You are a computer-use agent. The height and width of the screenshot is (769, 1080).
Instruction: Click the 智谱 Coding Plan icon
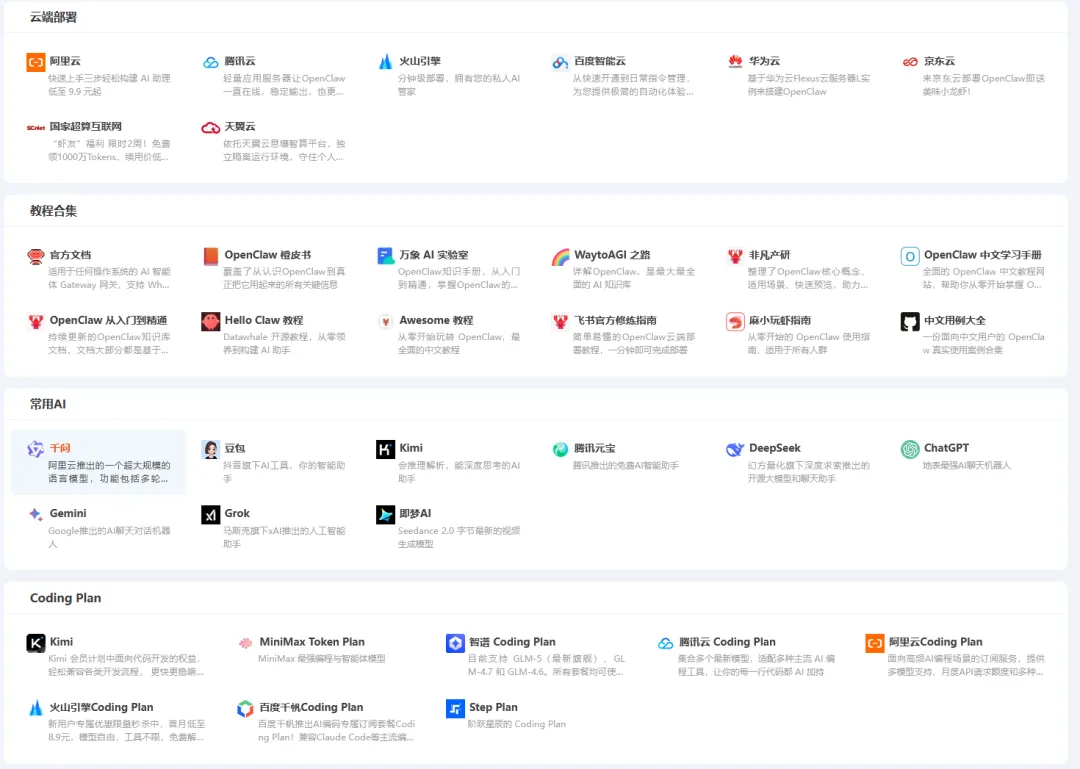point(455,643)
